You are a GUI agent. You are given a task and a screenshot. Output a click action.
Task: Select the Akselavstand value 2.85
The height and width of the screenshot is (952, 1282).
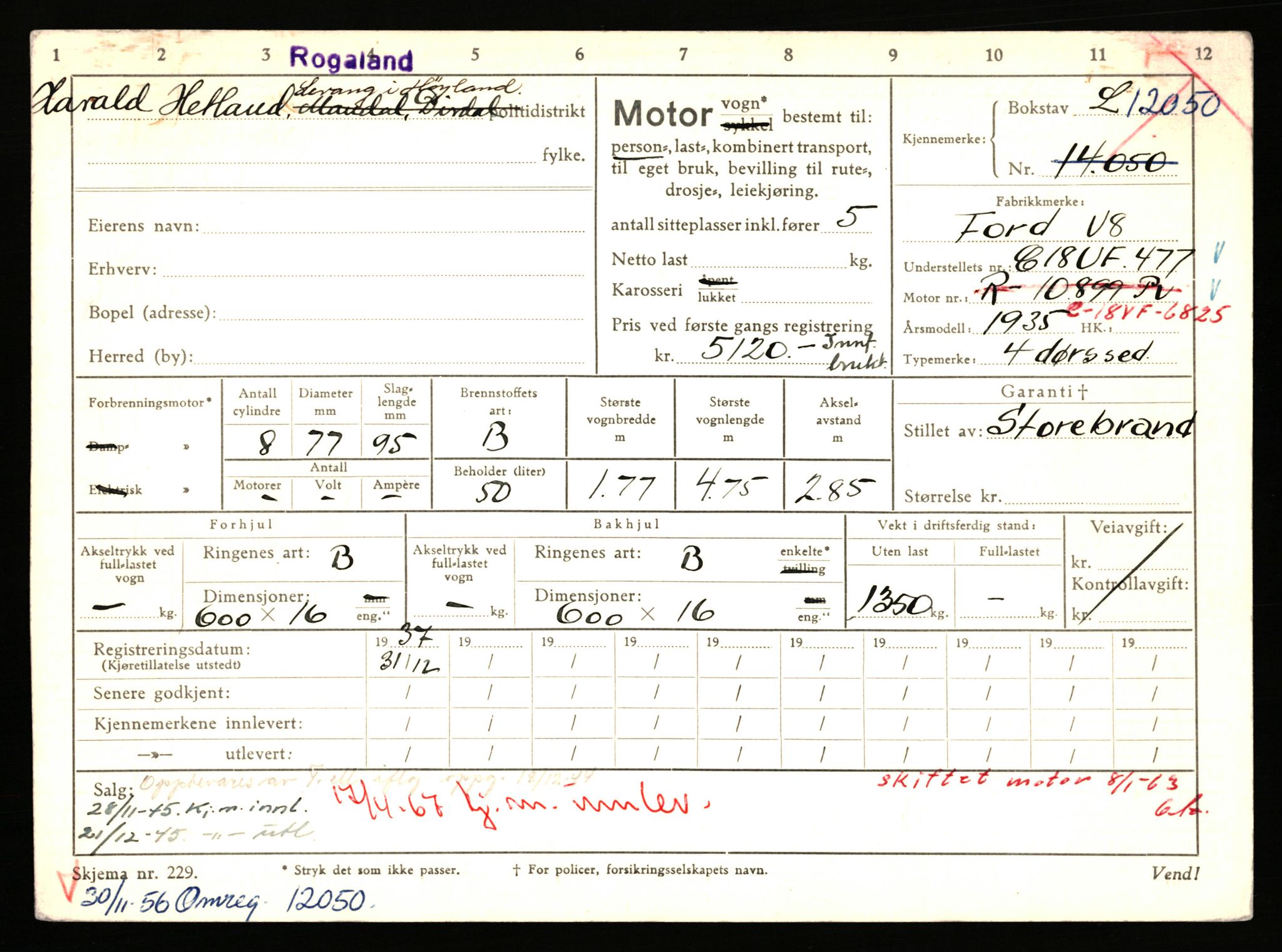(x=834, y=490)
